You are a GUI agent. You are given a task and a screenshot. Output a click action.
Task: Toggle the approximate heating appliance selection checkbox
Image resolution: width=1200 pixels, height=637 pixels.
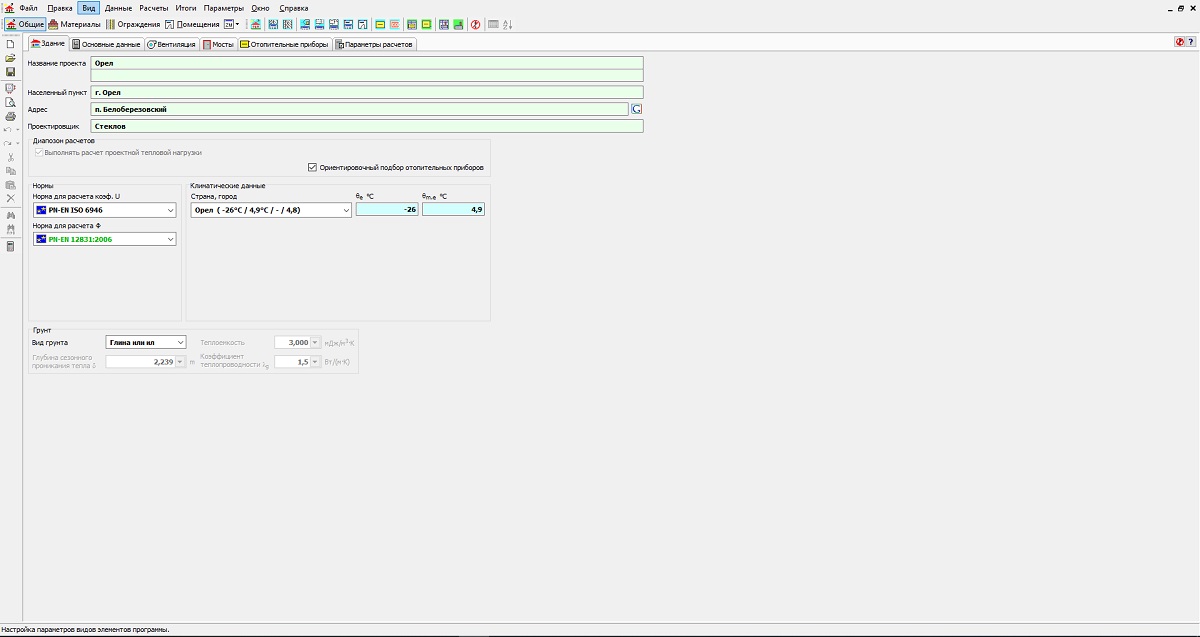point(313,167)
